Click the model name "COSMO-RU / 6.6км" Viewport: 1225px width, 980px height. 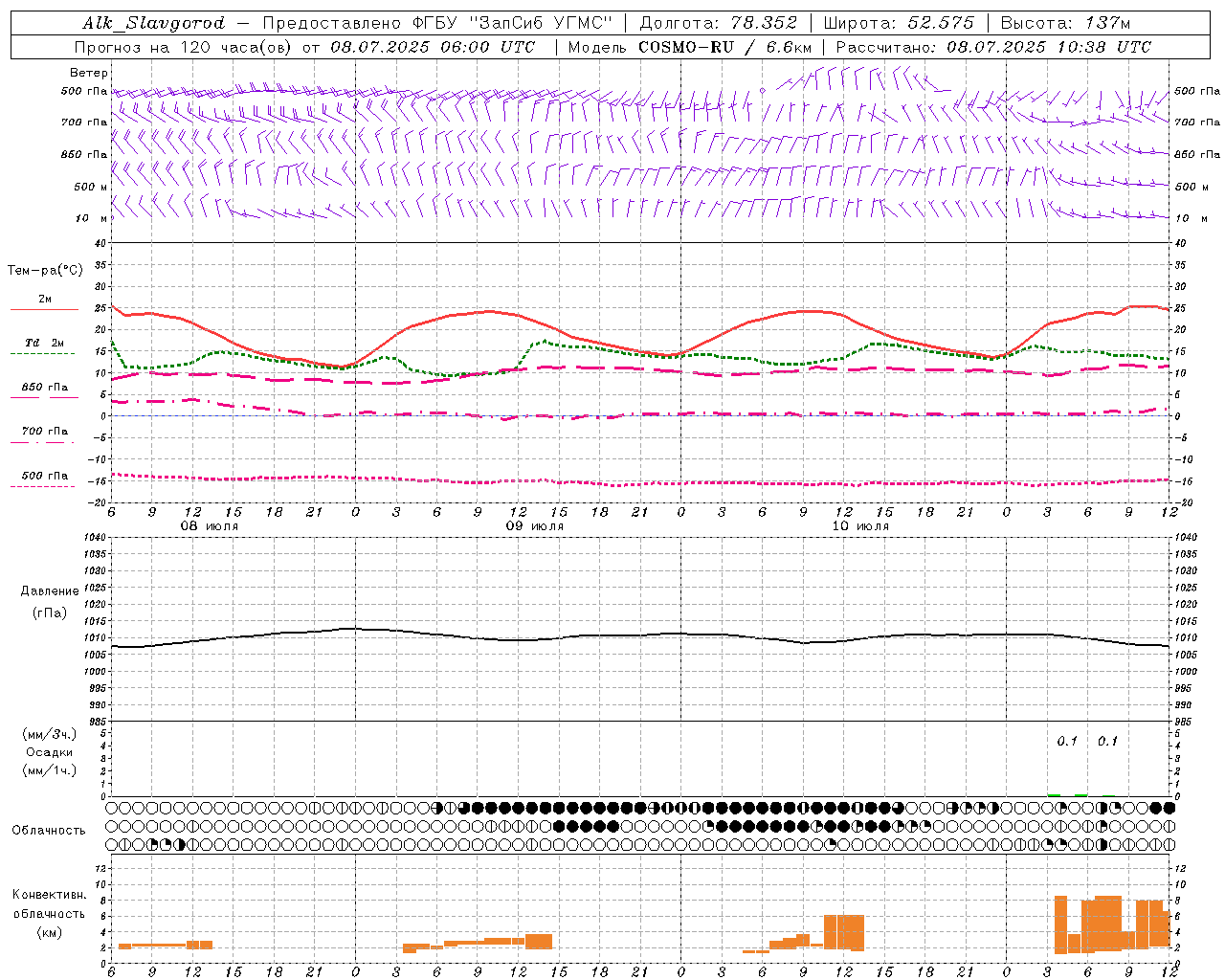[725, 47]
